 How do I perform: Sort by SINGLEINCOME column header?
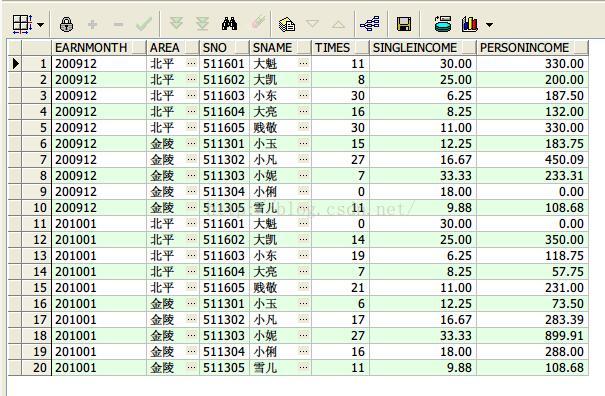(422, 48)
